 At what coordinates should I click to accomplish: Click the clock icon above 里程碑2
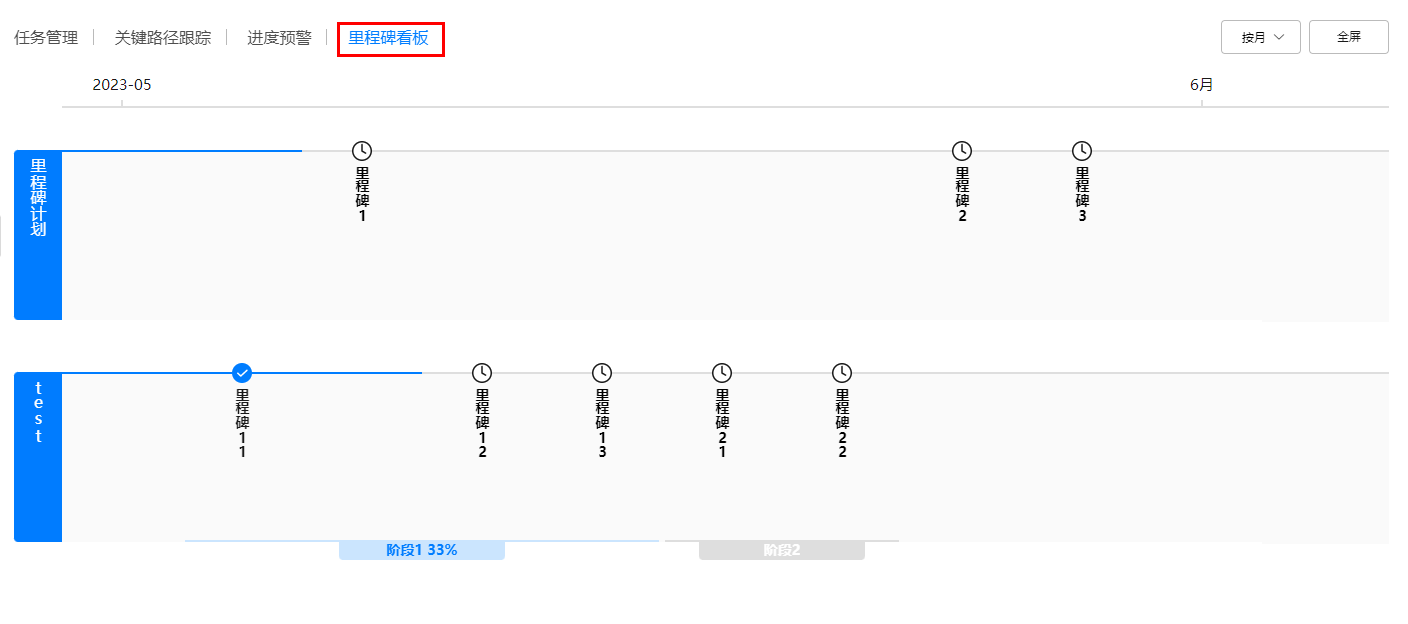(962, 151)
